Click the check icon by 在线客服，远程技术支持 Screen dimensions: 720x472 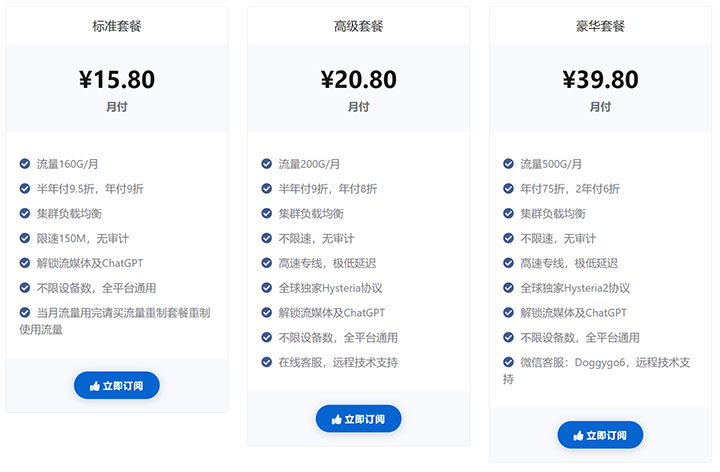[x=266, y=362]
